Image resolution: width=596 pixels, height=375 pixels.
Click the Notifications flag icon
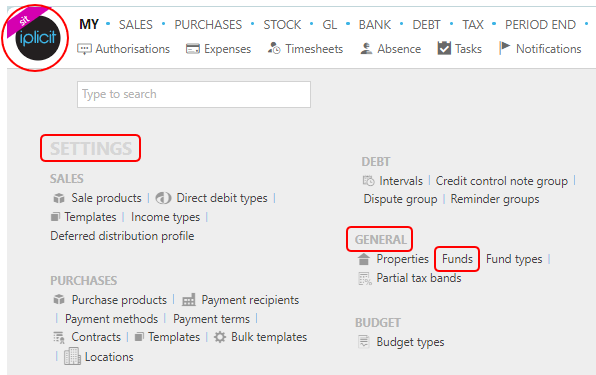coord(504,48)
